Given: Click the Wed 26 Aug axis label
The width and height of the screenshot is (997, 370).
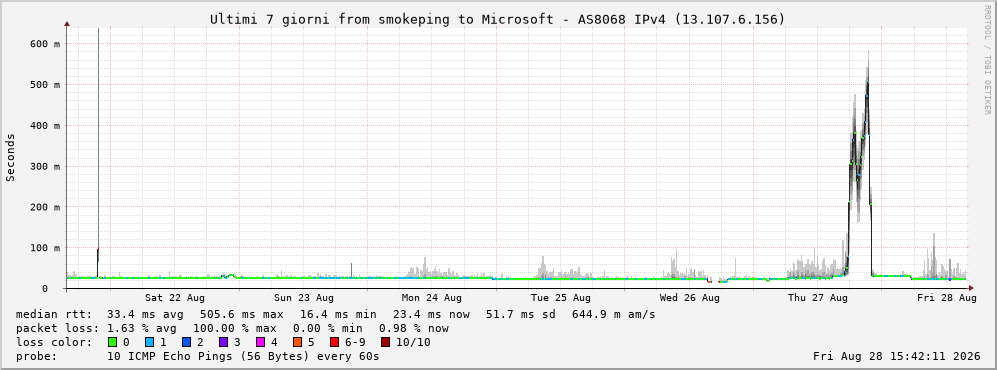Looking at the screenshot, I should click(x=690, y=298).
